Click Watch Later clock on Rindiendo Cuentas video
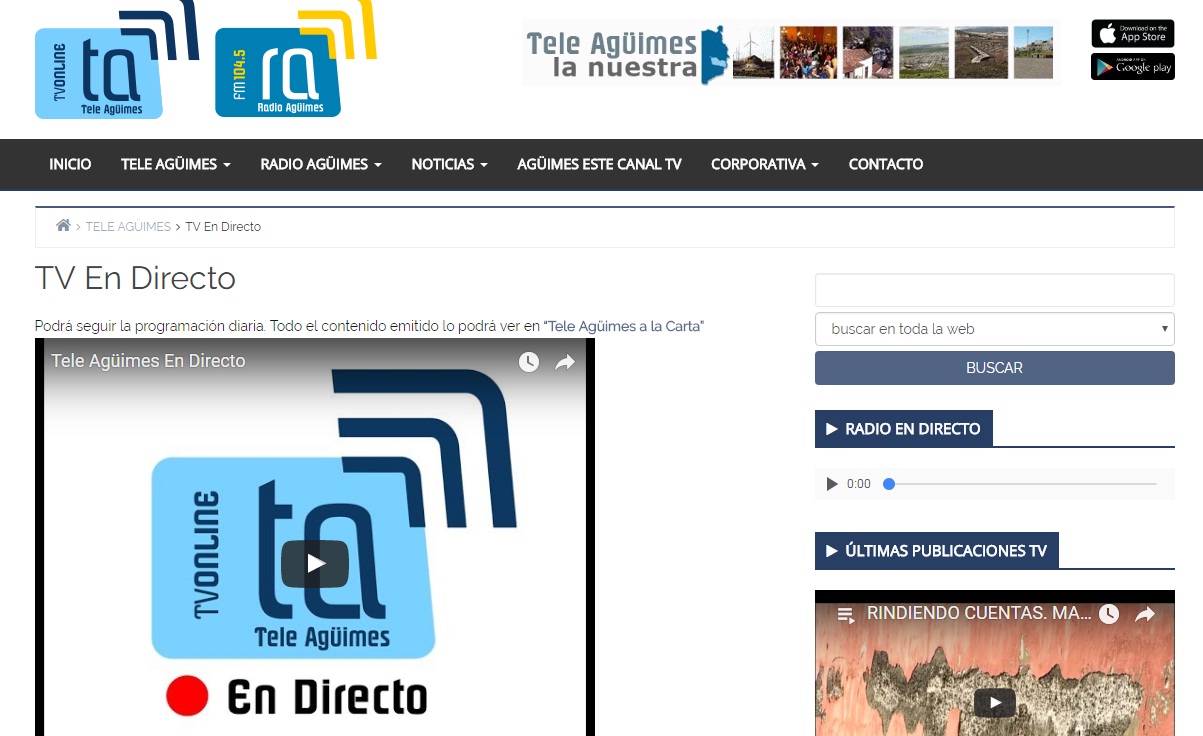The image size is (1203, 736). pos(1108,614)
